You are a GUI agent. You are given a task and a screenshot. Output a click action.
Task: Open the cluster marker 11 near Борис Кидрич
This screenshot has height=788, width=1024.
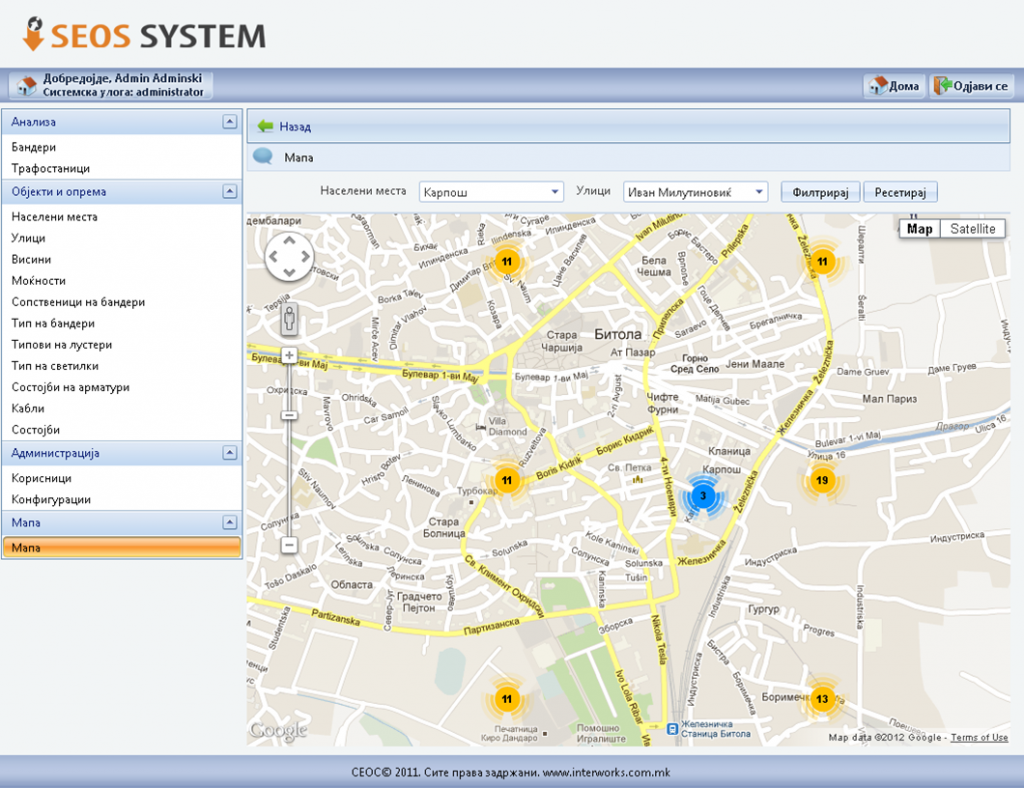(507, 481)
